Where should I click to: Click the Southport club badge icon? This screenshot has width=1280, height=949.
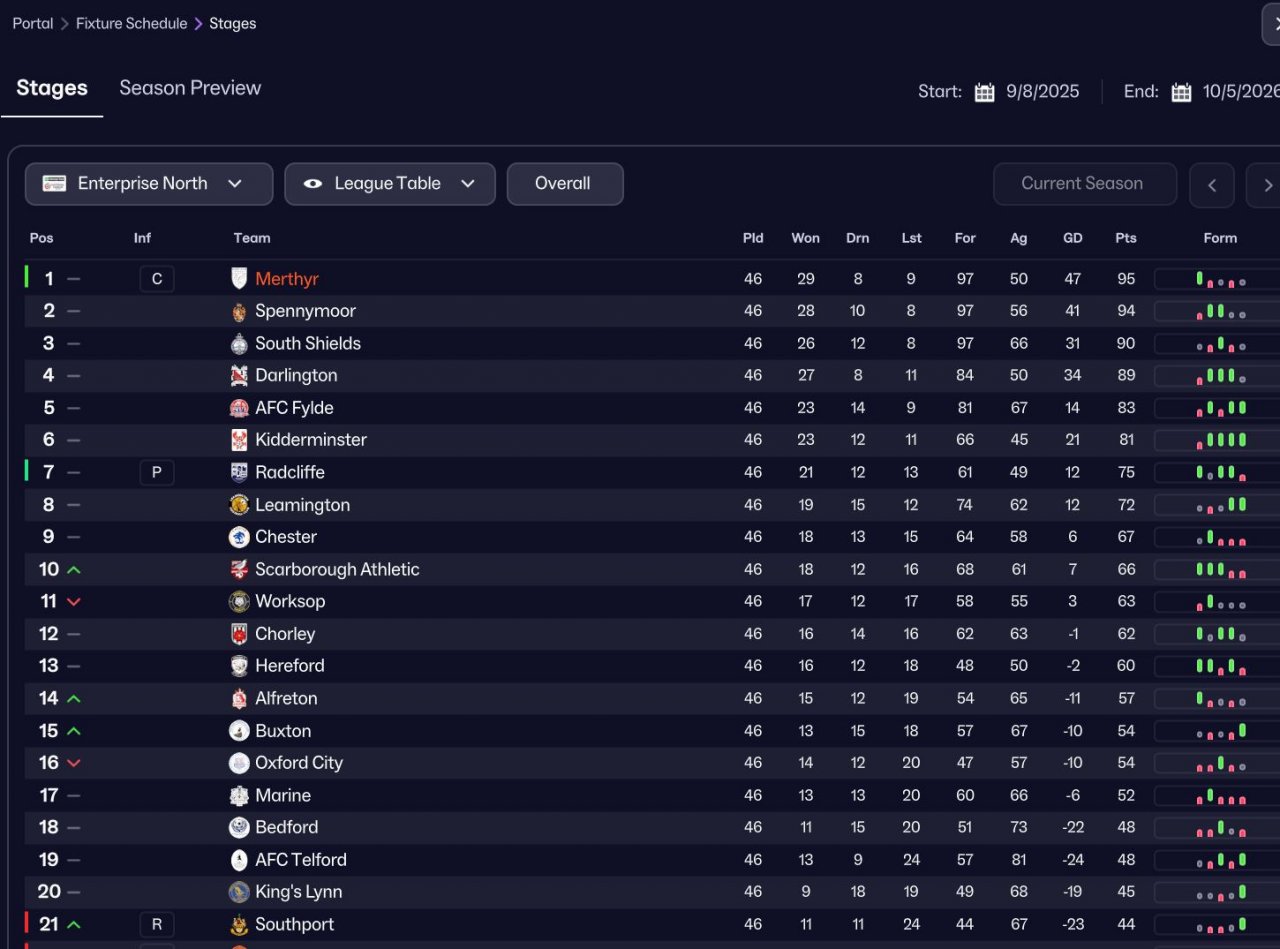coord(239,925)
